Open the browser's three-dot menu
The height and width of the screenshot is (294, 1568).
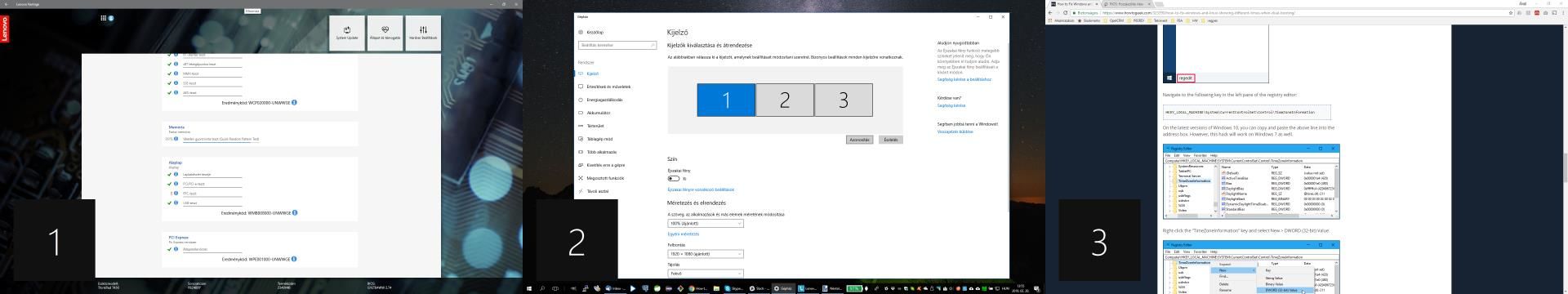tap(1563, 13)
